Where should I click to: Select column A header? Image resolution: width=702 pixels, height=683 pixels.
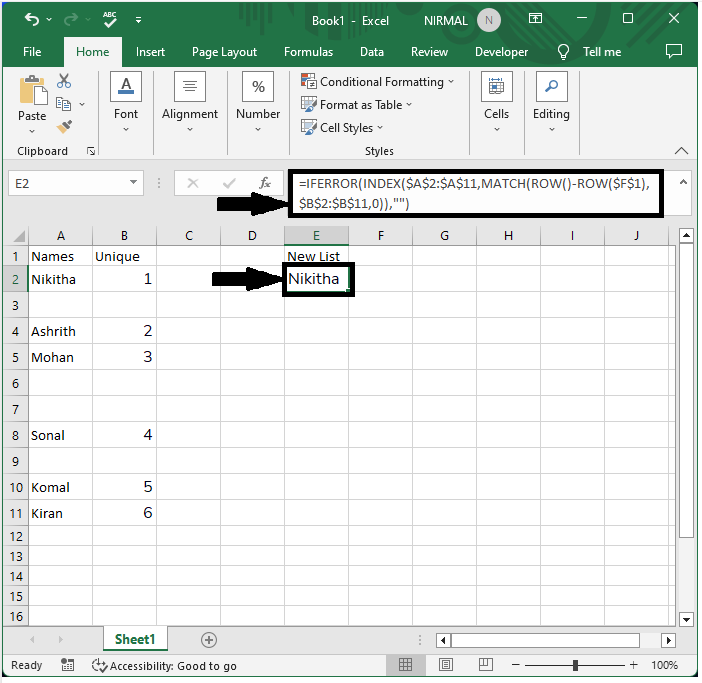(x=60, y=236)
